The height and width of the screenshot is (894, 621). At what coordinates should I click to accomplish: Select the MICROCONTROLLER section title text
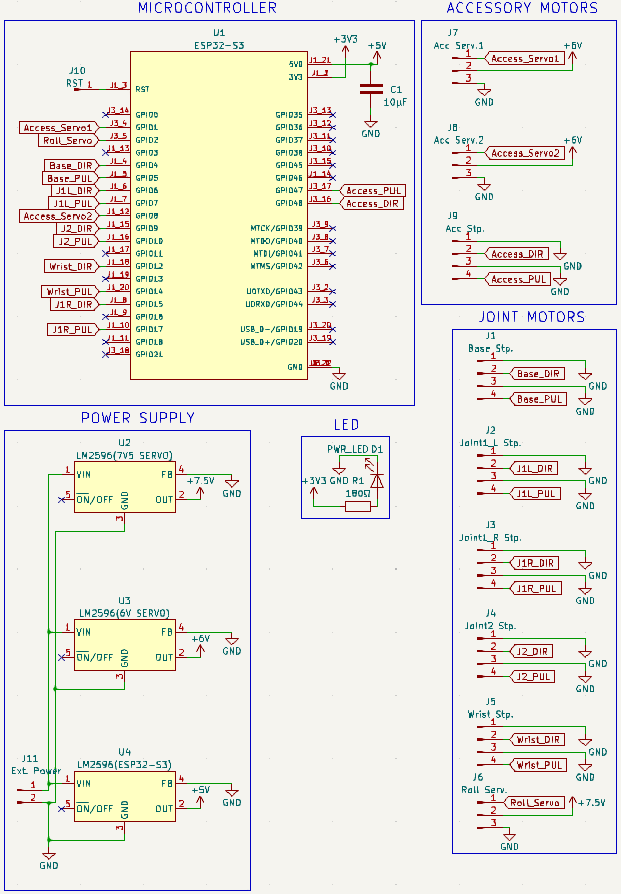click(208, 8)
